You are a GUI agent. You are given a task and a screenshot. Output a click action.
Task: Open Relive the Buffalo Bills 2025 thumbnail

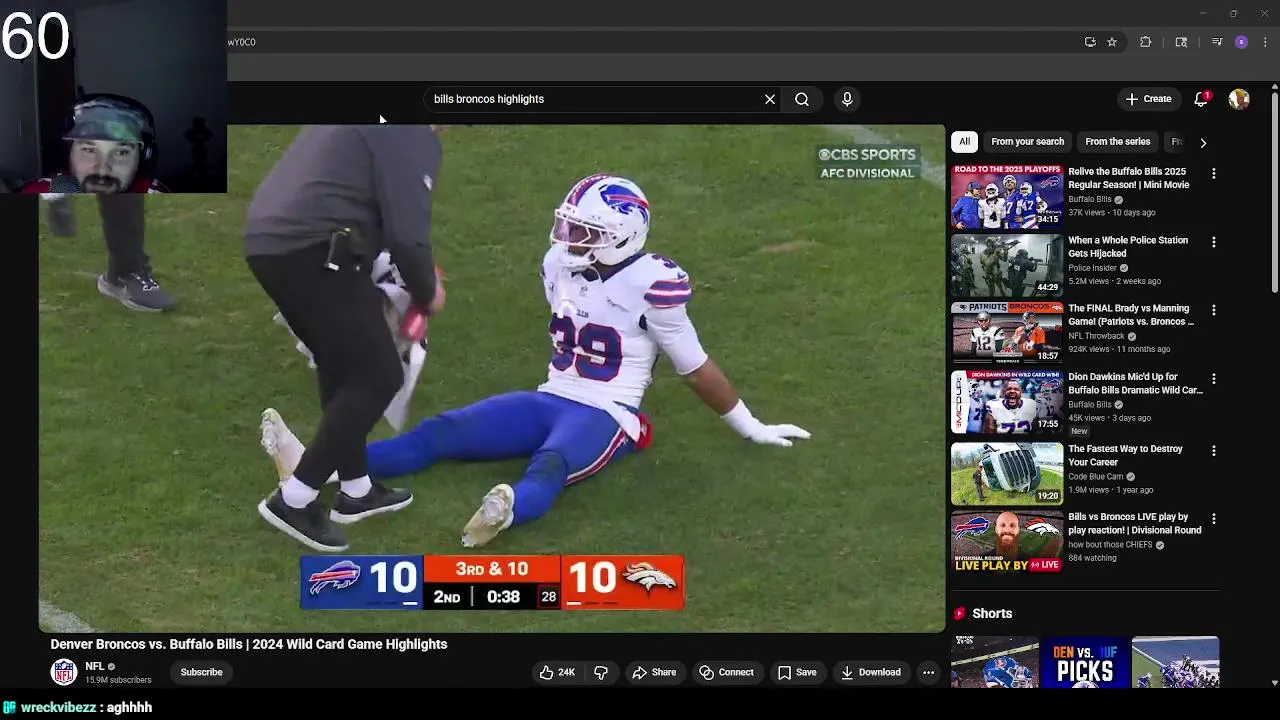coord(1007,197)
